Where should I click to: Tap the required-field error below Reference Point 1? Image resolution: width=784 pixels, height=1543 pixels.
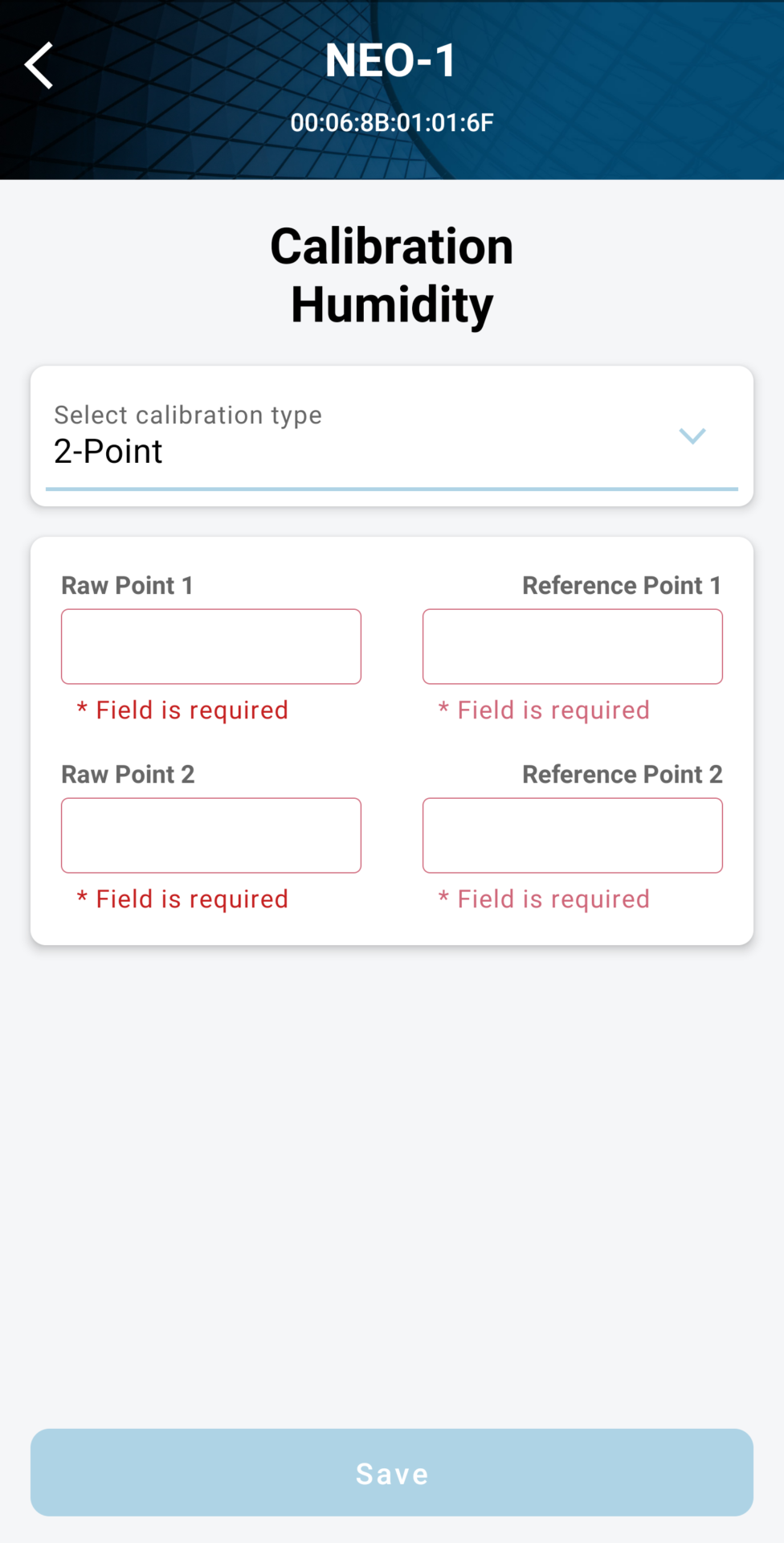pyautogui.click(x=544, y=710)
